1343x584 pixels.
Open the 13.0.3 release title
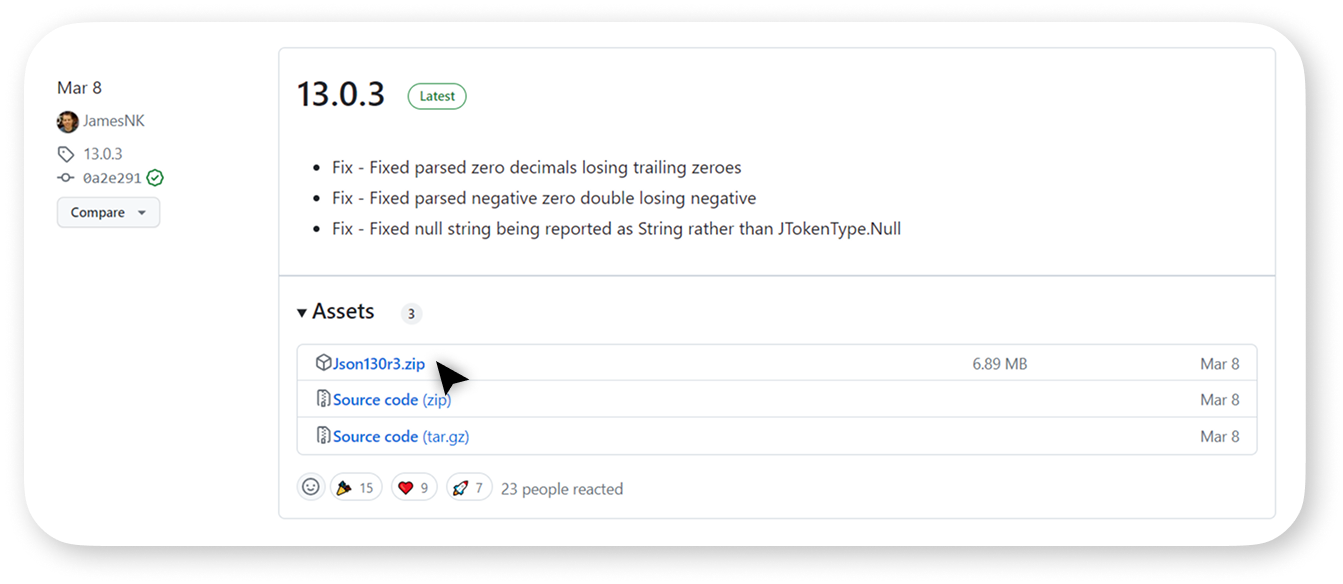341,94
